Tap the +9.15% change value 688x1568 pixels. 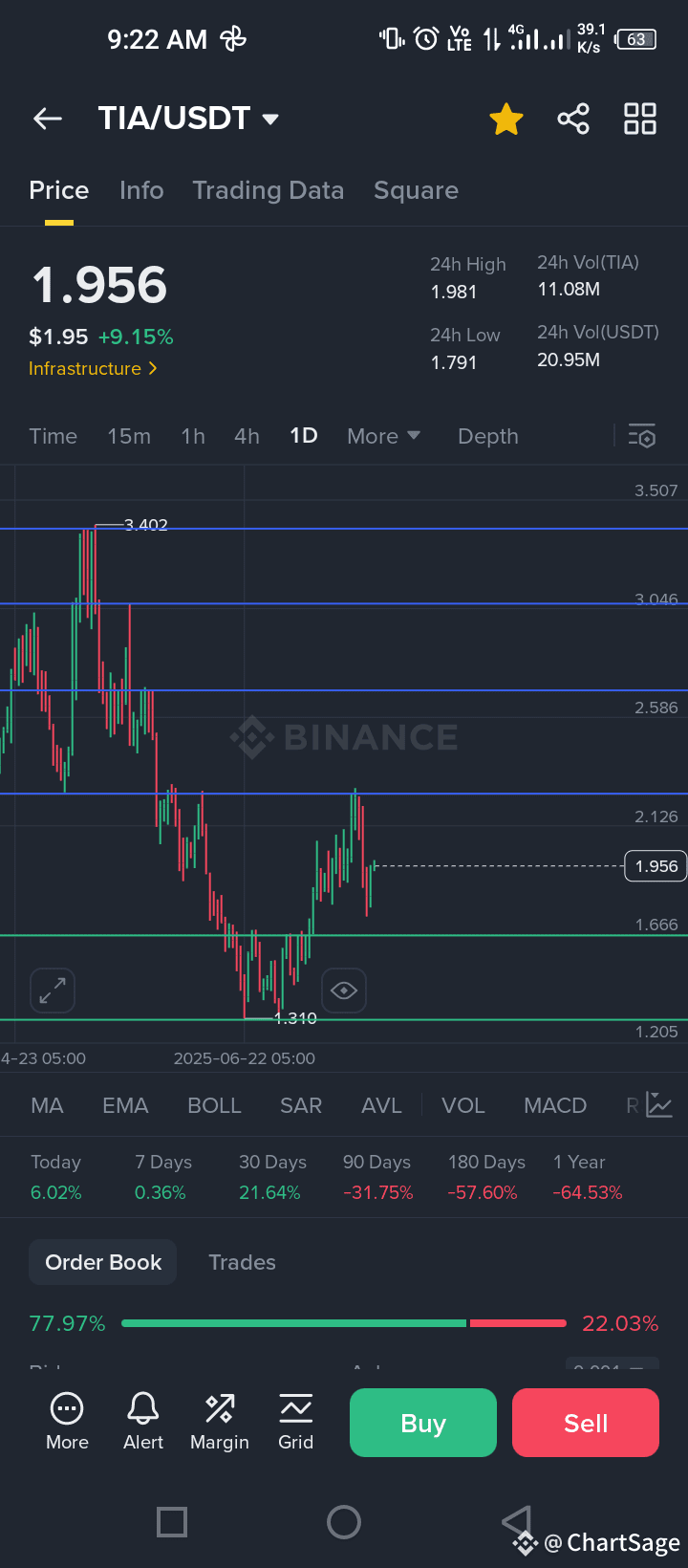(x=136, y=337)
